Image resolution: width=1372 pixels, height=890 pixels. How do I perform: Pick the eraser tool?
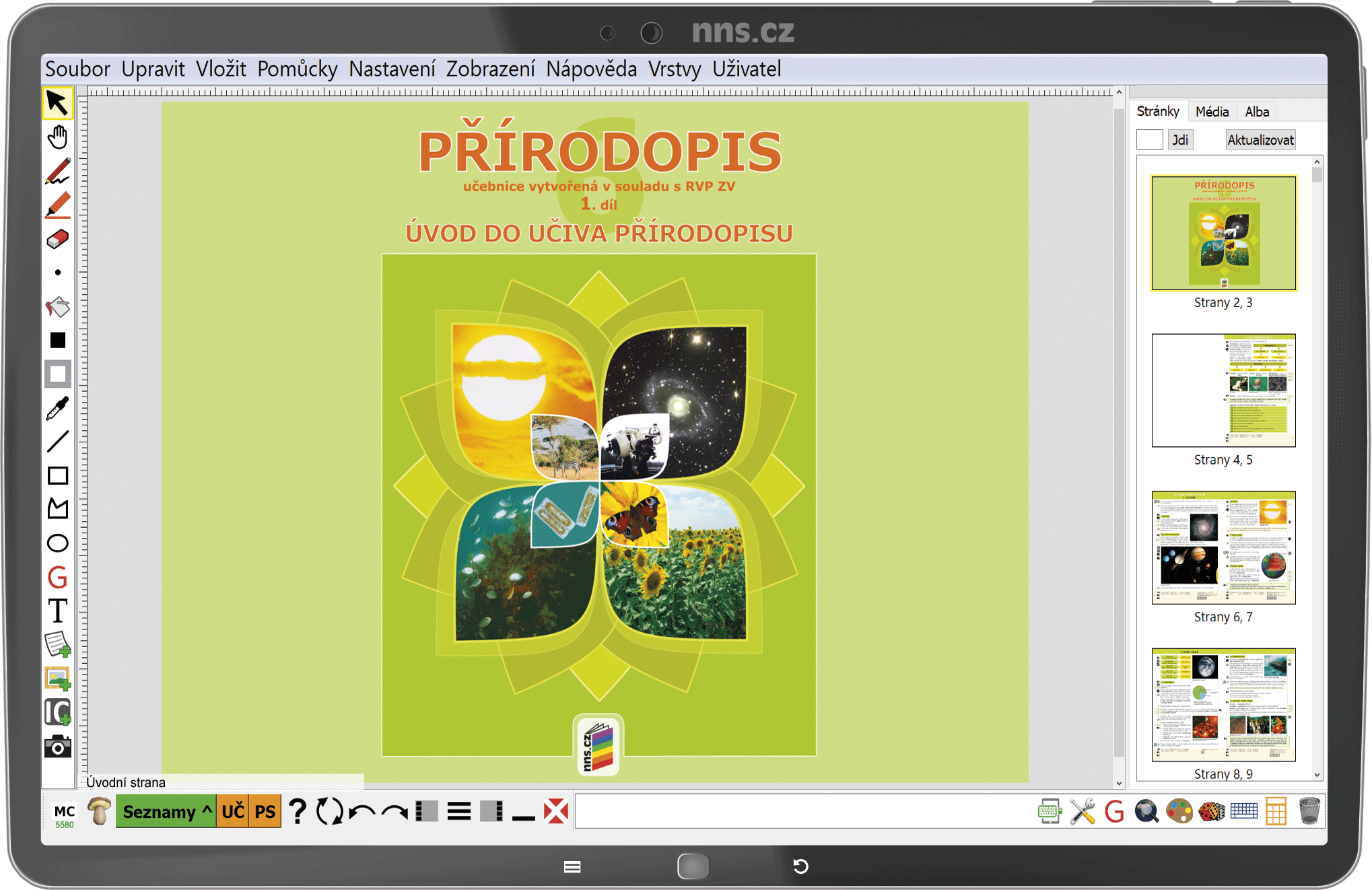point(57,239)
